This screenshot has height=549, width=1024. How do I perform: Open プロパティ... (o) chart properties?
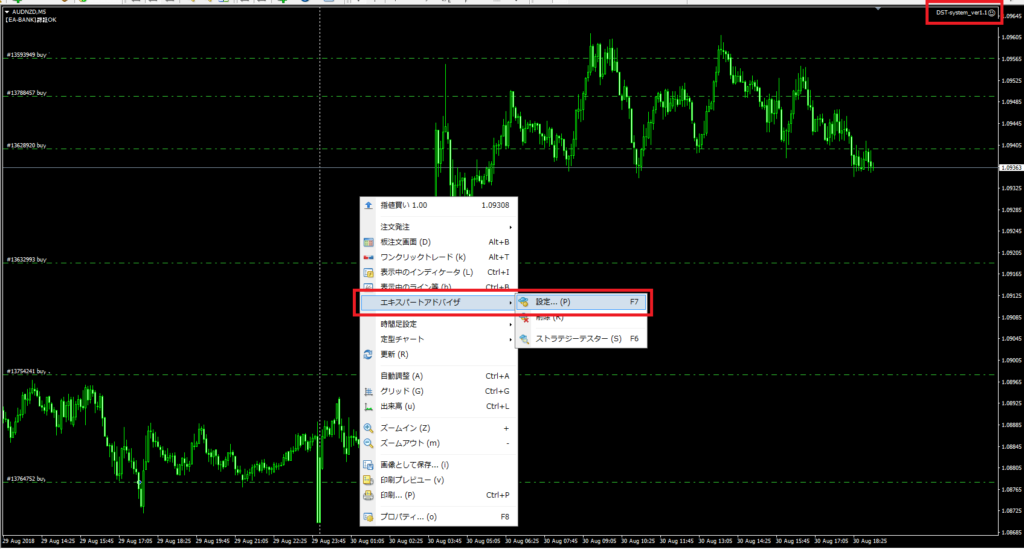coord(438,516)
